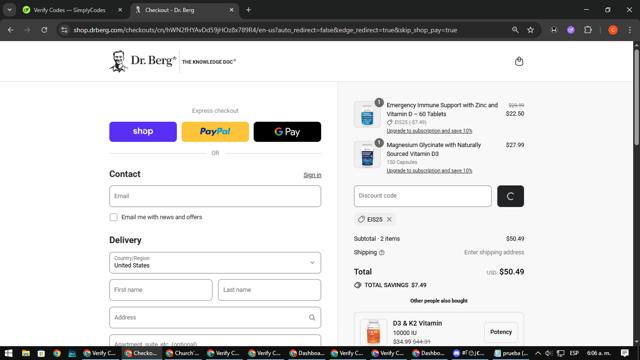640x360 pixels.
Task: Click Emergency Immune Support product thumbnail
Action: coord(367,114)
